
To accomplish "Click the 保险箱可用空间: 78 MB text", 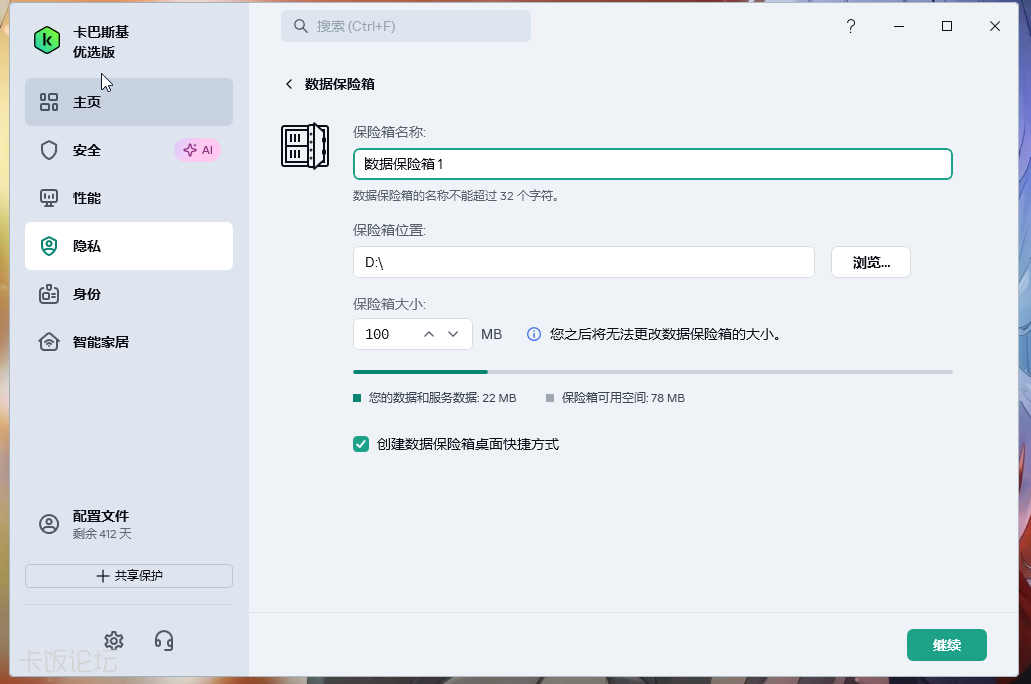I will pyautogui.click(x=623, y=398).
